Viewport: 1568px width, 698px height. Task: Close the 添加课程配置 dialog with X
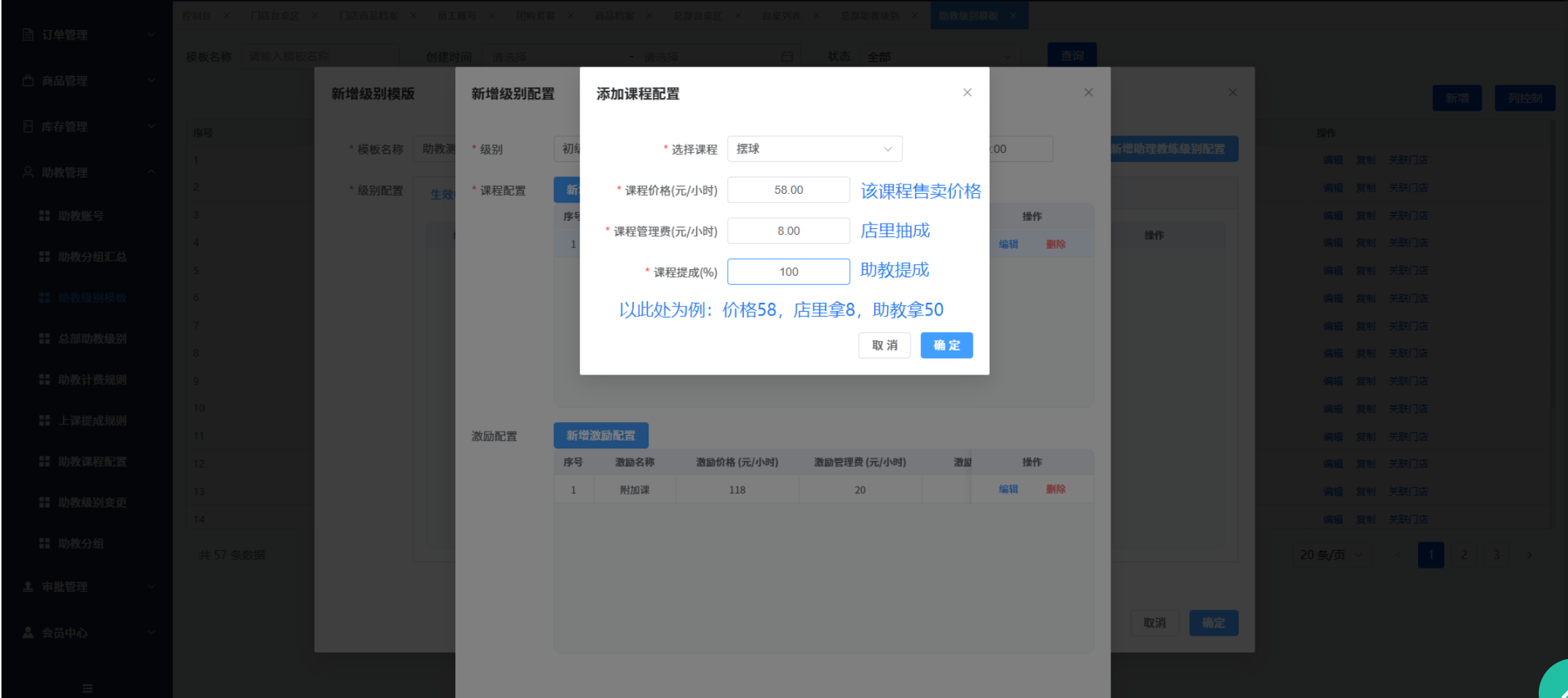pyautogui.click(x=967, y=92)
